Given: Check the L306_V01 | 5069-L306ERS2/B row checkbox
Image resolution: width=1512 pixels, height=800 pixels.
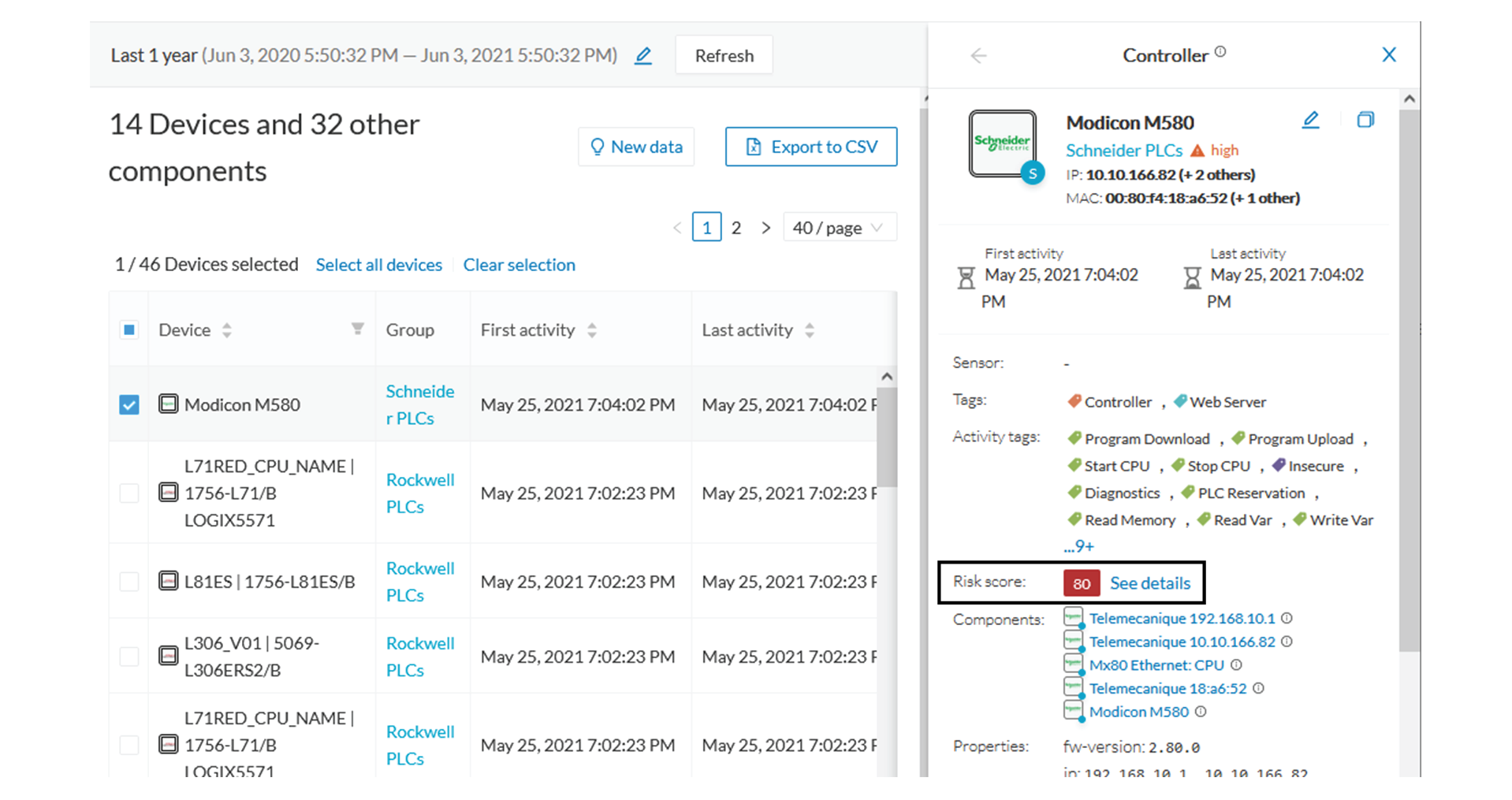Looking at the screenshot, I should tap(129, 656).
